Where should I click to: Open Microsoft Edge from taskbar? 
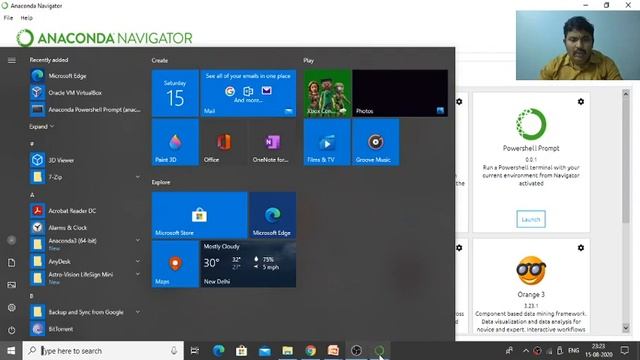(218, 351)
